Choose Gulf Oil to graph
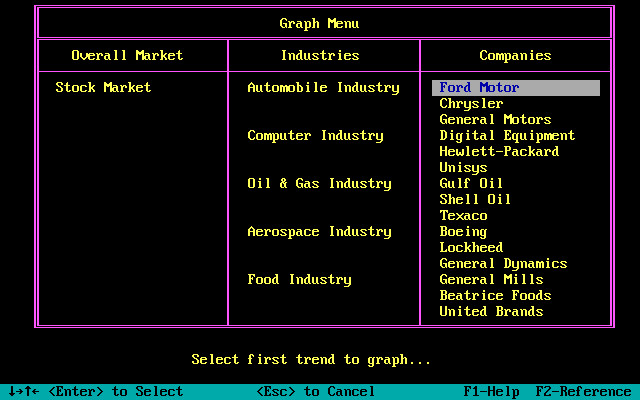Screen dimensions: 640x400 (x=471, y=183)
